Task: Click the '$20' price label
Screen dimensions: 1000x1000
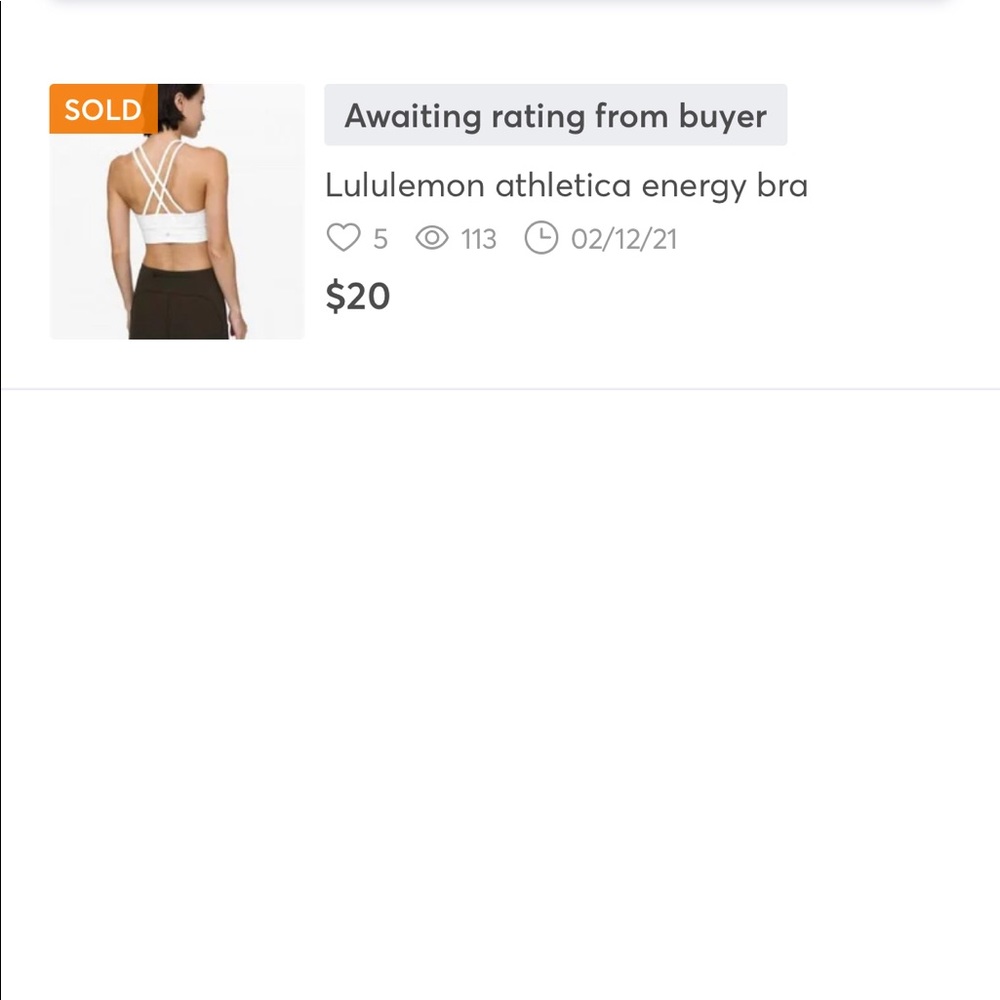Action: pyautogui.click(x=358, y=296)
